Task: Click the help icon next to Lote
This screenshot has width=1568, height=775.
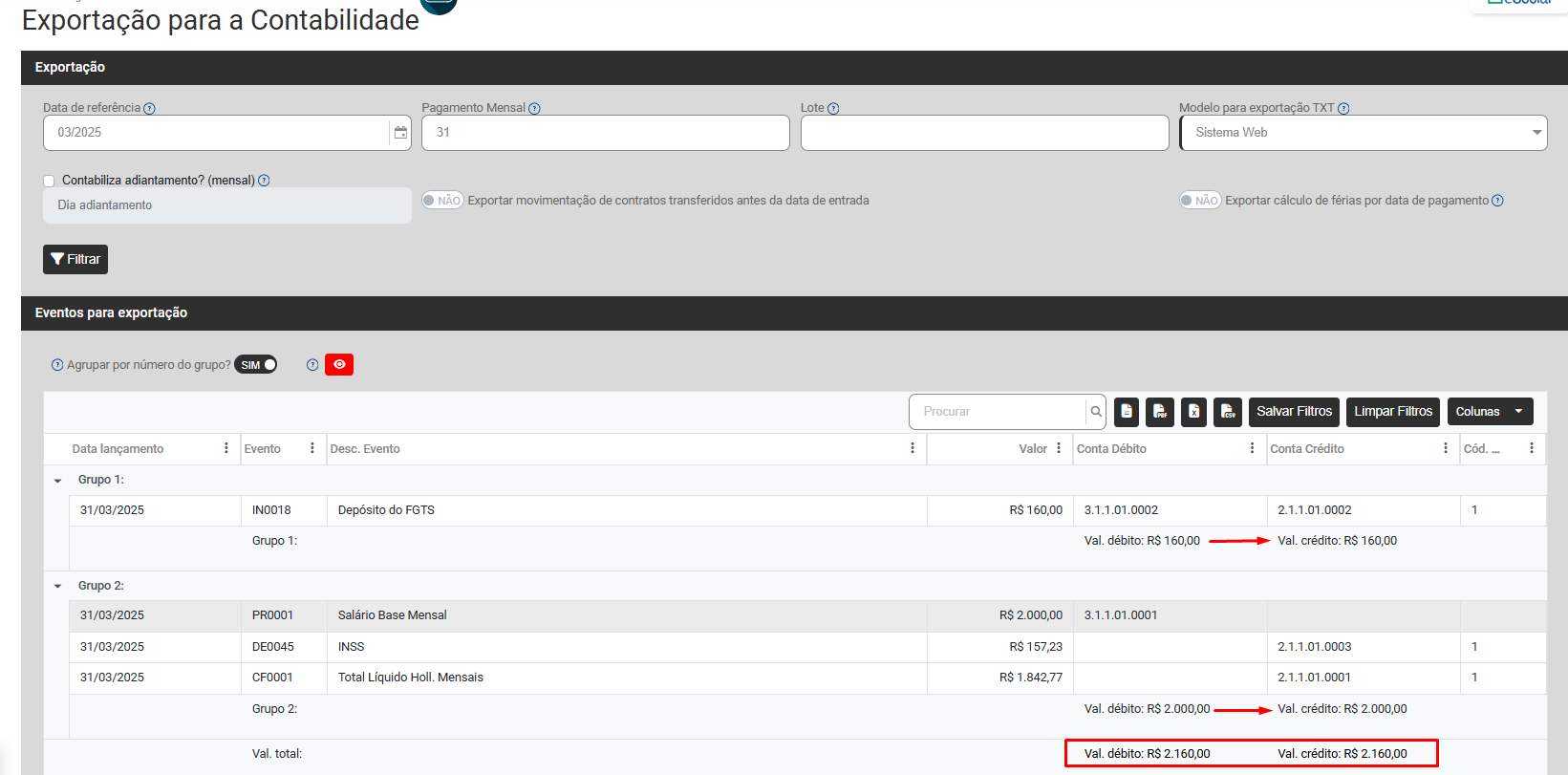Action: tap(833, 109)
